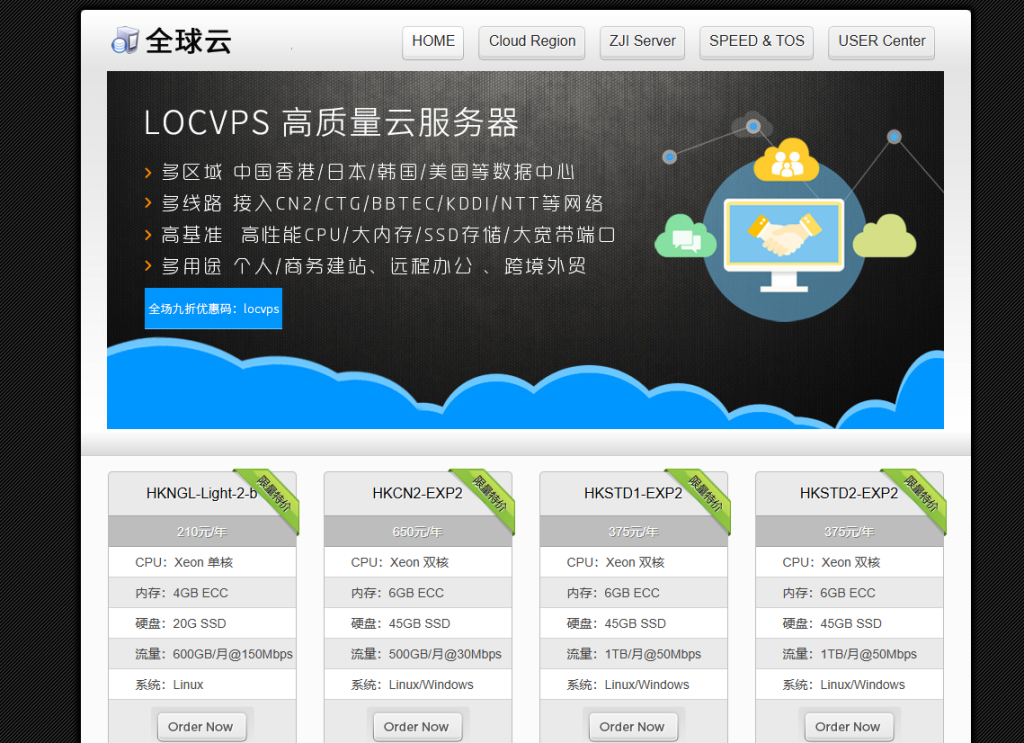Screen dimensions: 1024x743
Task: Click the 210元/年 price bar
Action: 202,532
